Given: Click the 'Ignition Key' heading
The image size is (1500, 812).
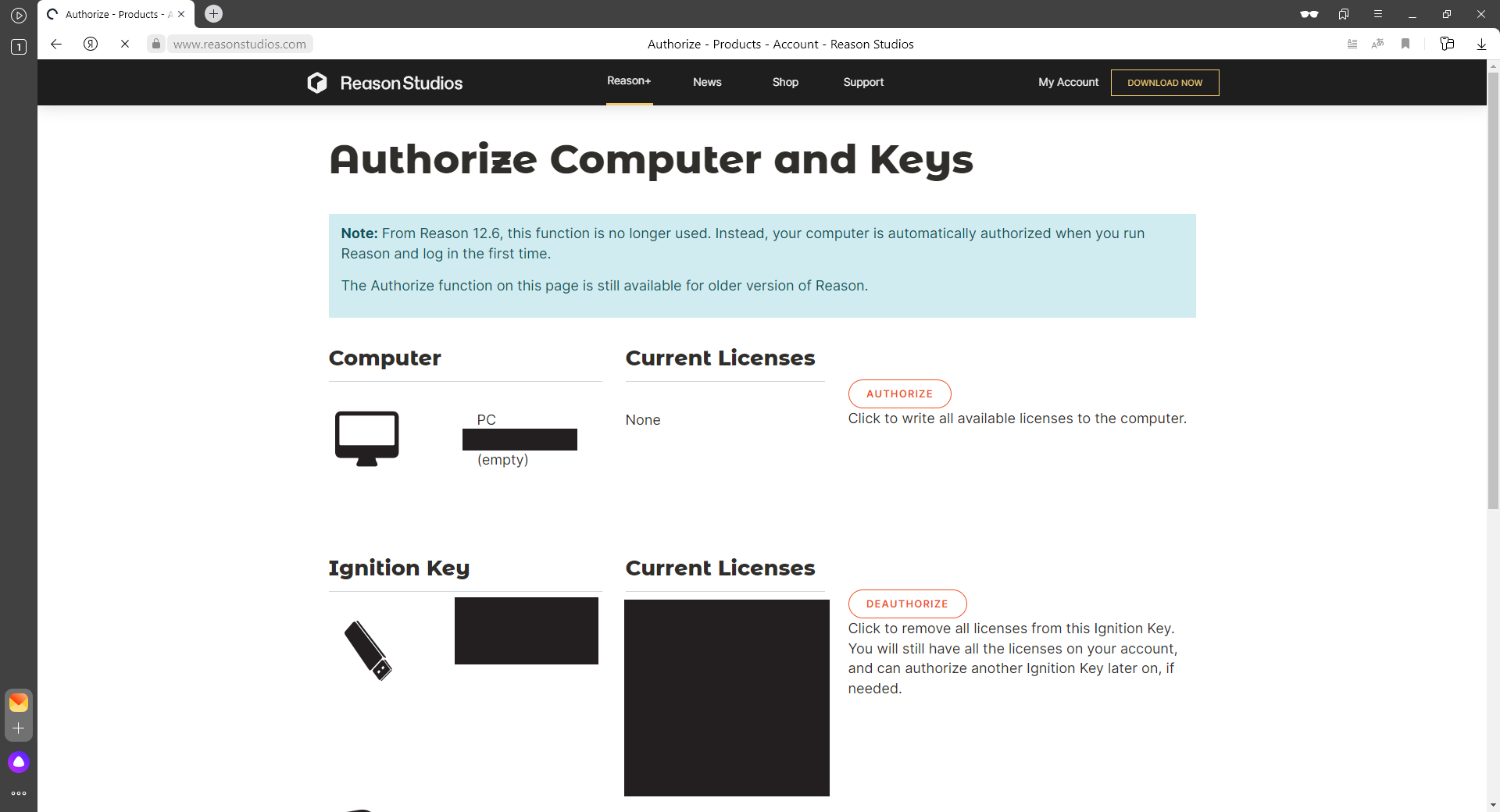Looking at the screenshot, I should tap(399, 568).
